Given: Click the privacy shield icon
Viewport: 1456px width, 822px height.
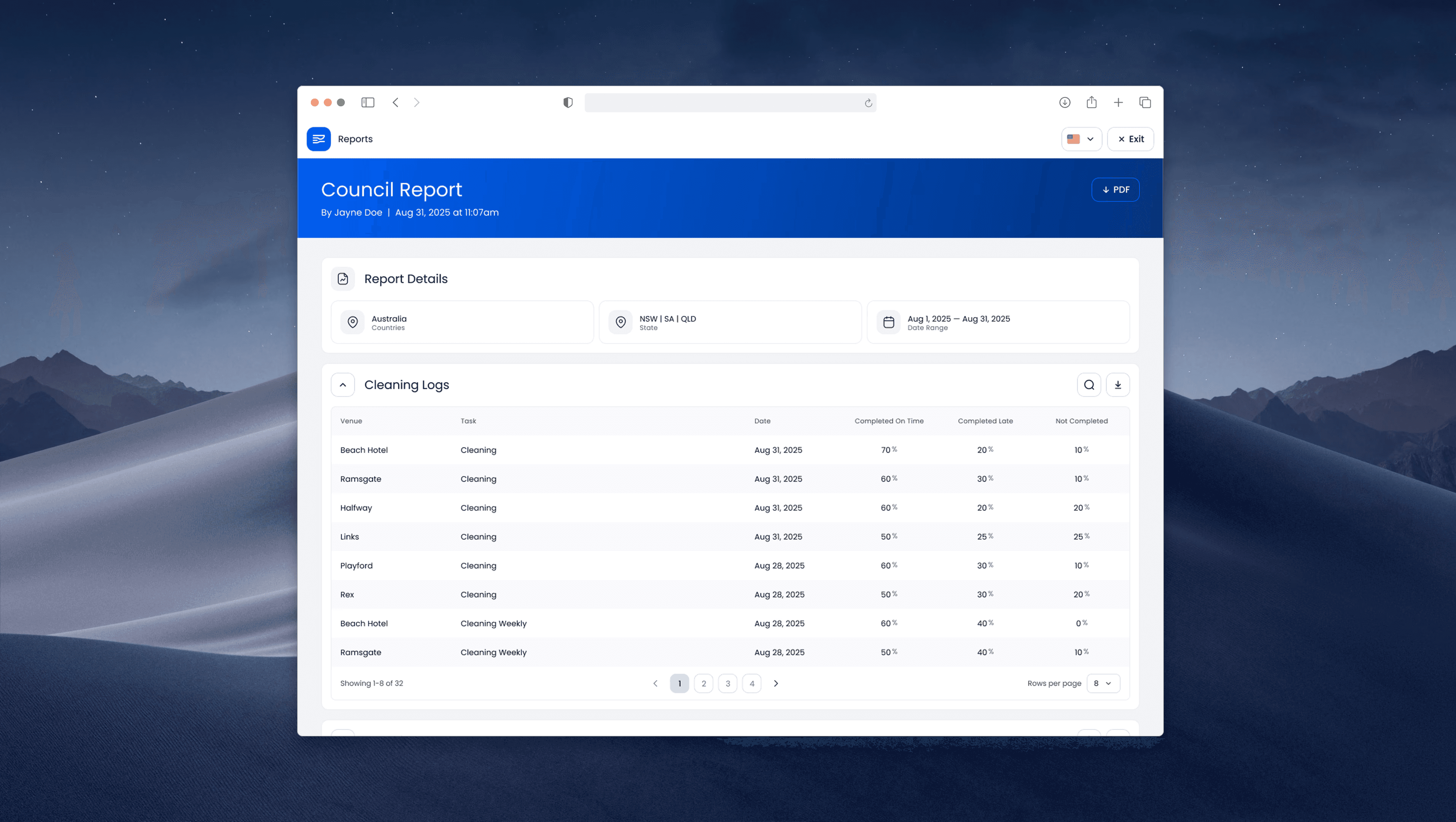Looking at the screenshot, I should tap(568, 102).
